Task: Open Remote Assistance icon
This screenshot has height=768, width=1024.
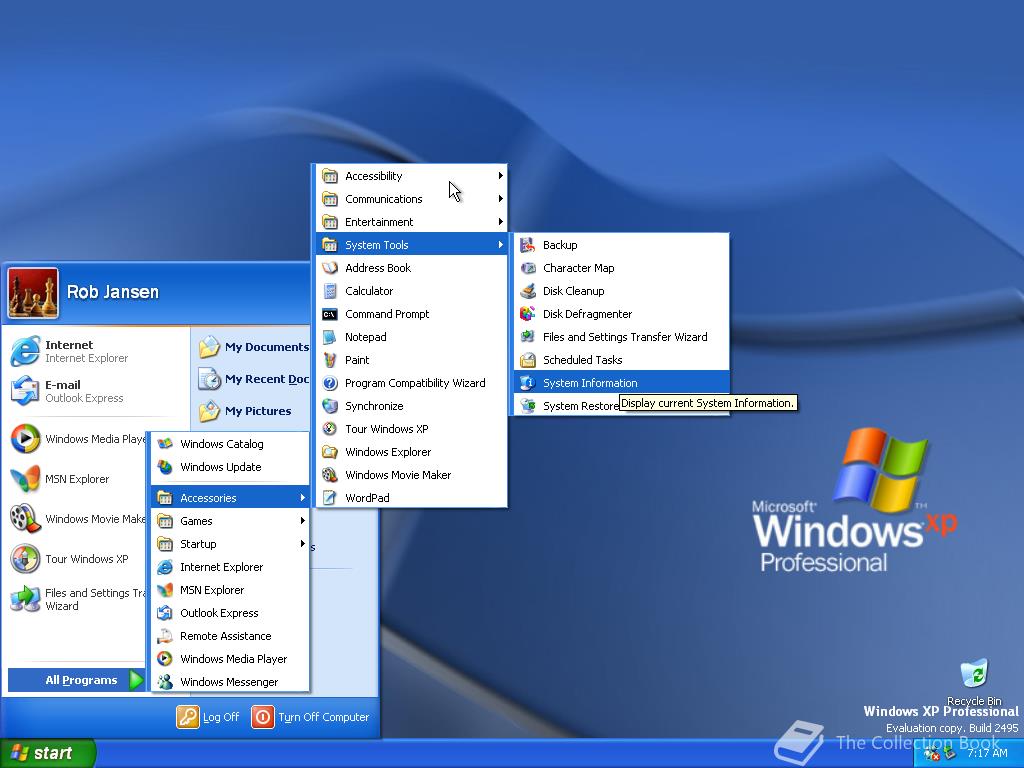Action: coord(165,635)
